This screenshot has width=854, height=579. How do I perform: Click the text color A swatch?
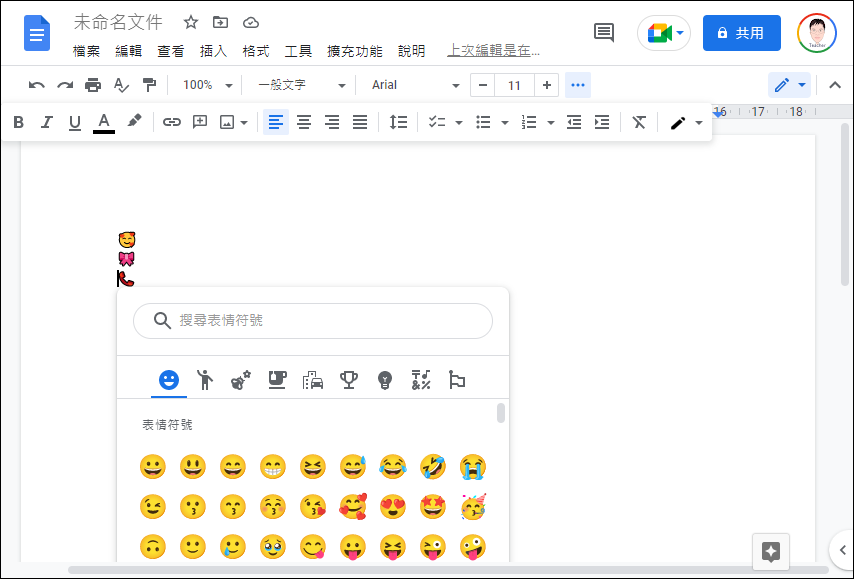pyautogui.click(x=104, y=122)
